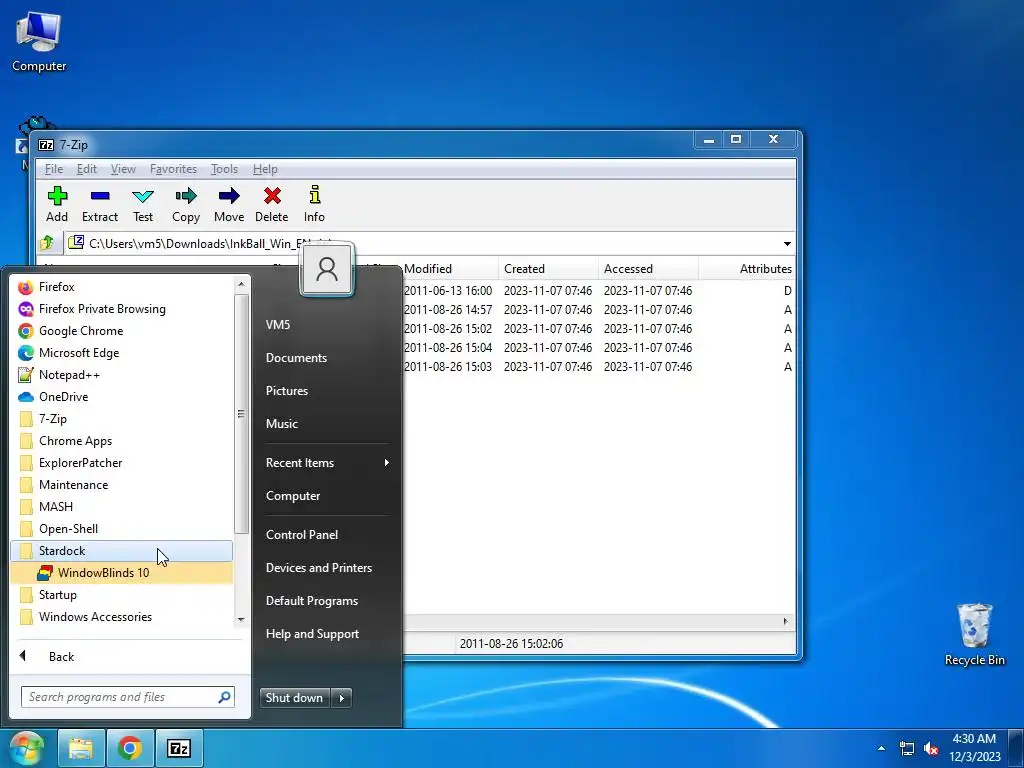Expand the MASH program folder
Viewport: 1024px width, 768px height.
coord(121,507)
